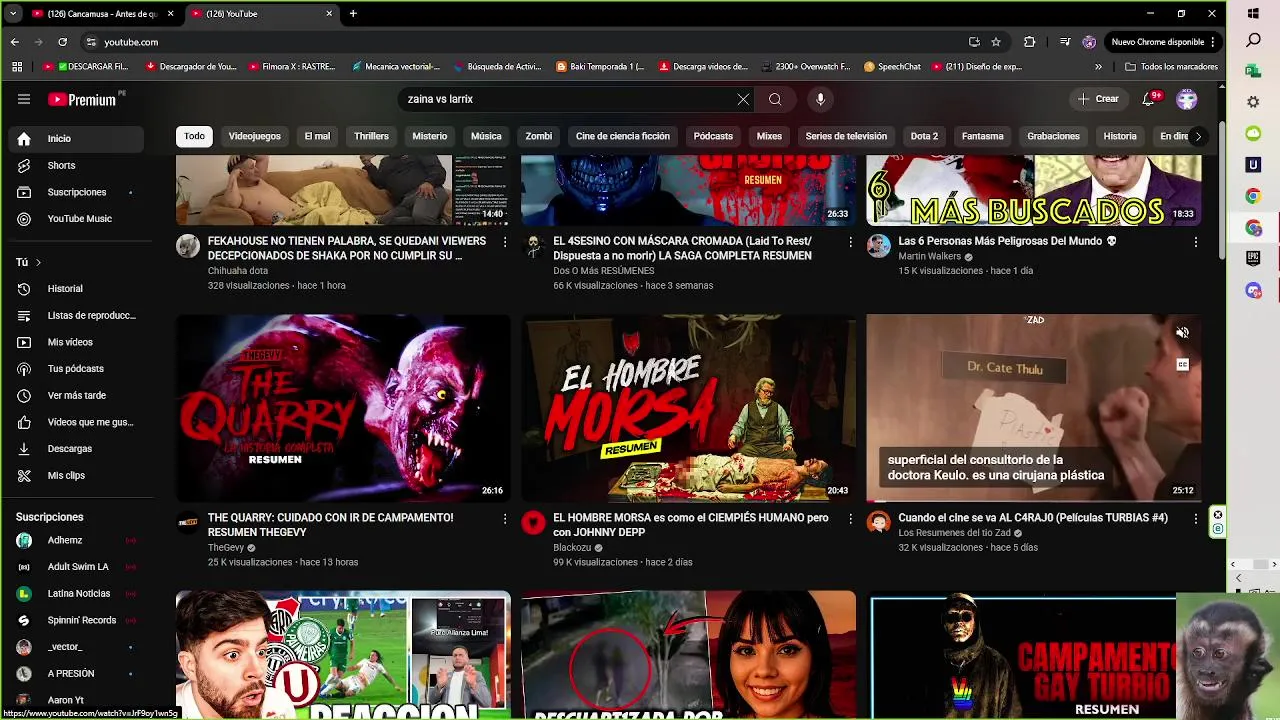Open Martin Walkers channel link
1280x720 pixels.
click(x=929, y=256)
